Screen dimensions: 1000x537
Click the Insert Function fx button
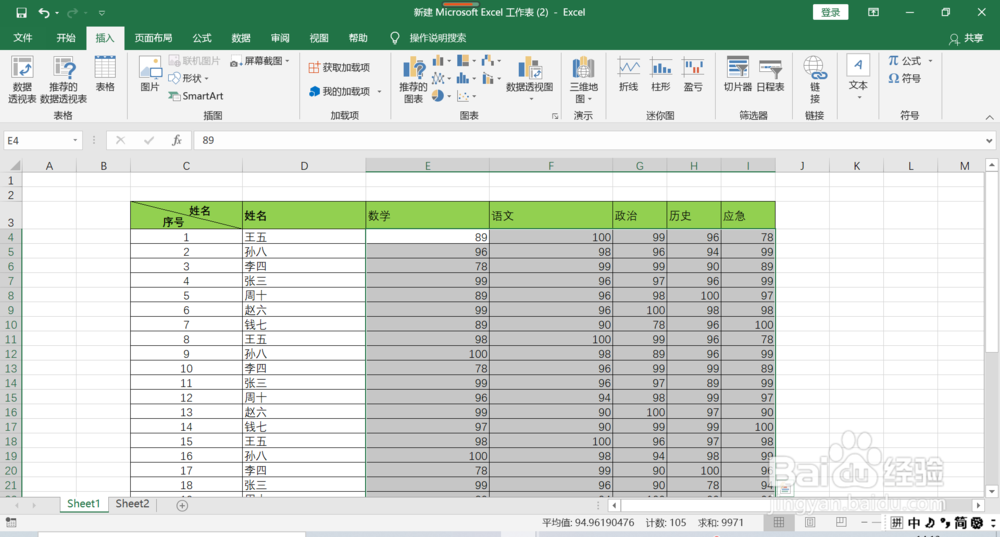pyautogui.click(x=177, y=140)
